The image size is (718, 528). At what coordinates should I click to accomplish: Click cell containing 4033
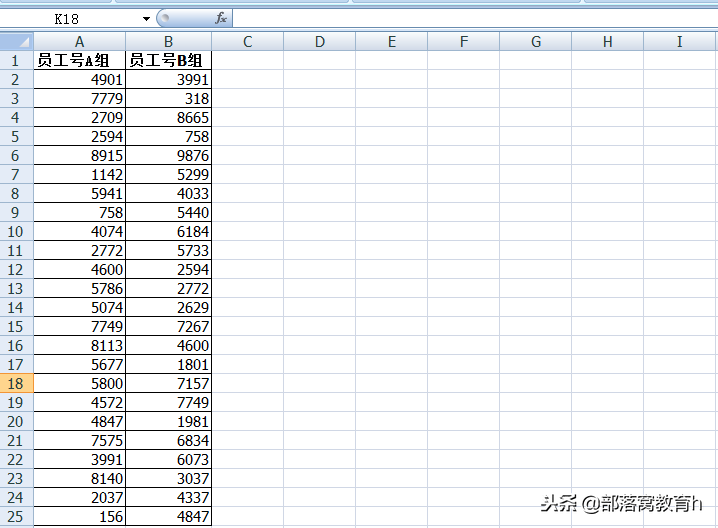169,193
